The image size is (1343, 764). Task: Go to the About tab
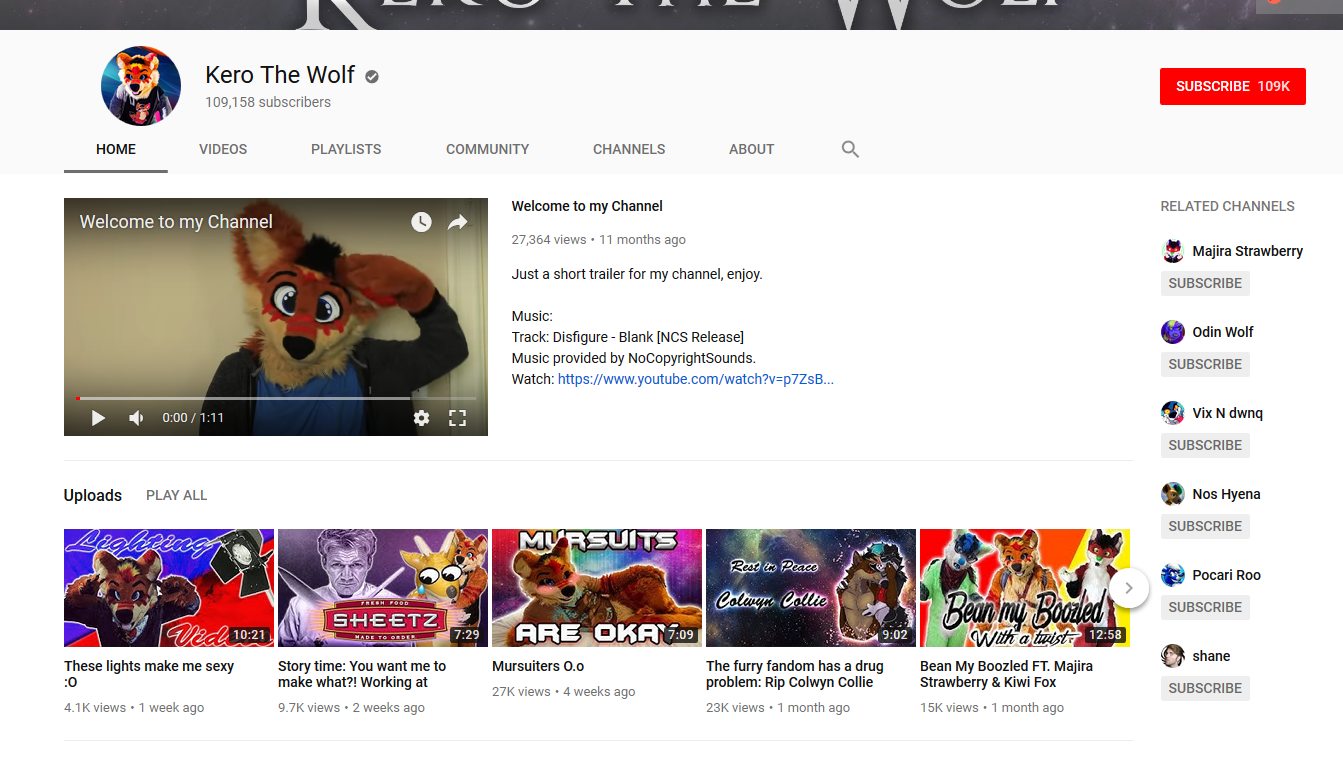[x=751, y=149]
